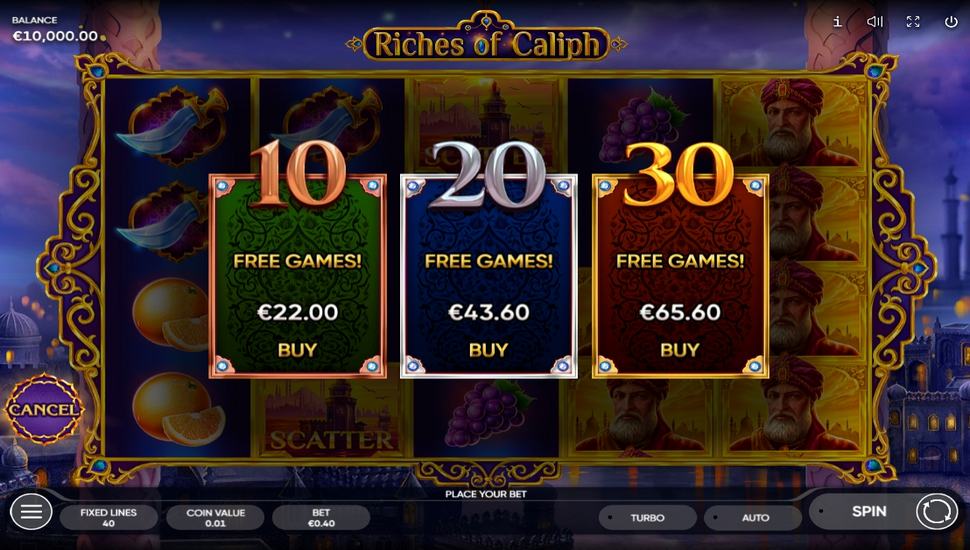This screenshot has height=550, width=970.
Task: Open the Coin Value selector
Action: pyautogui.click(x=215, y=518)
